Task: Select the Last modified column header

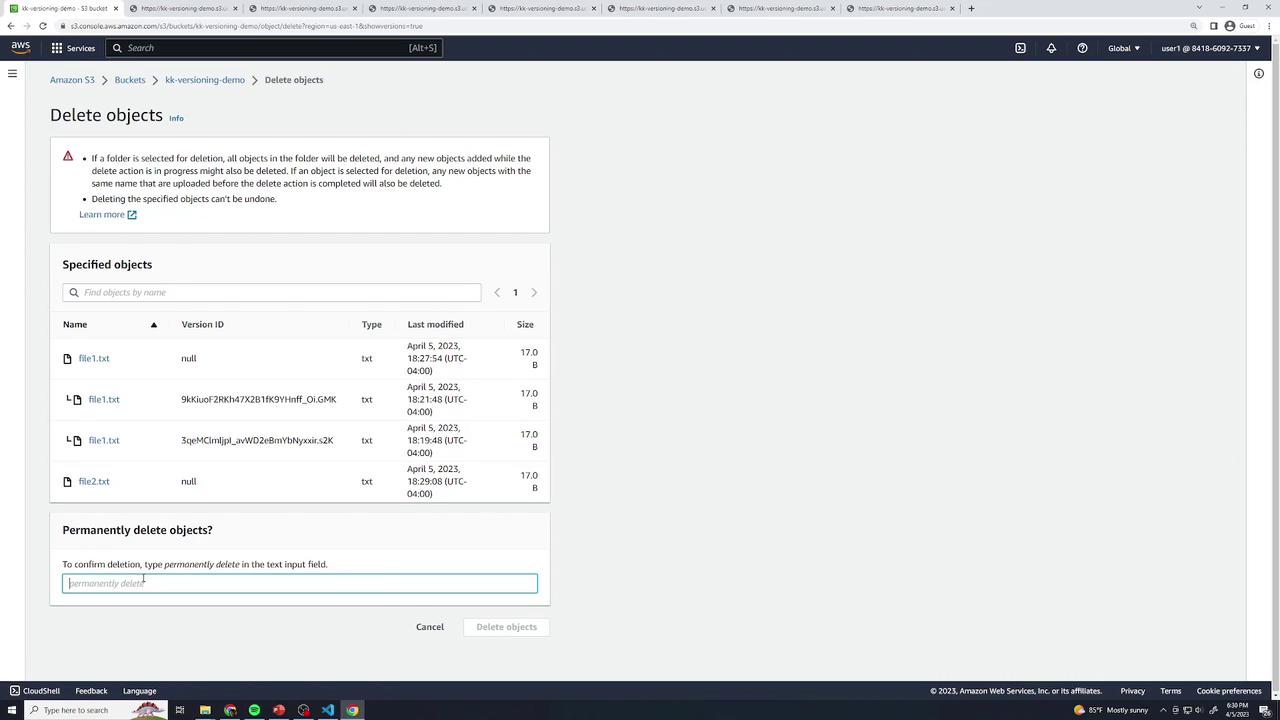Action: coord(435,324)
